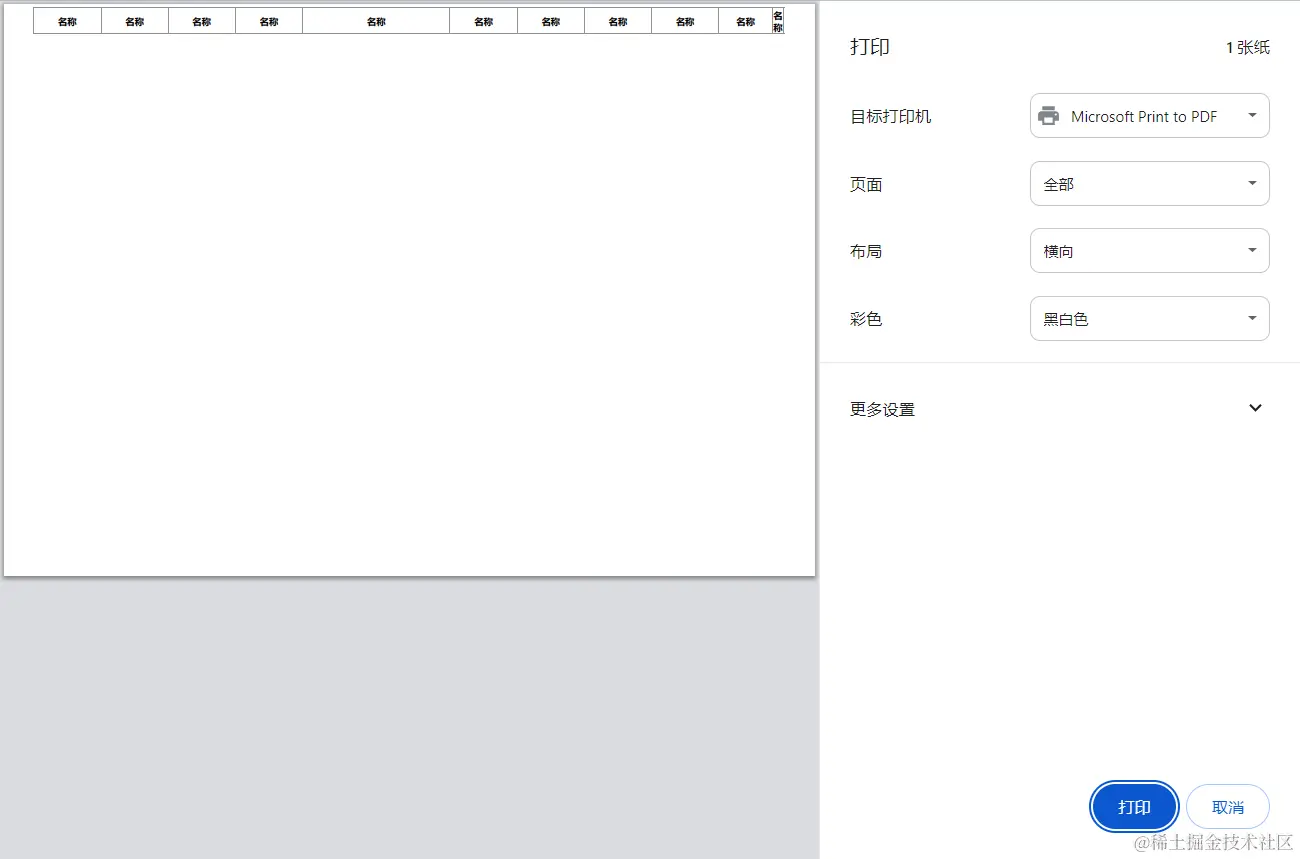1300x859 pixels.
Task: Open the 彩色 dropdown showing 黑白色
Action: (x=1150, y=319)
